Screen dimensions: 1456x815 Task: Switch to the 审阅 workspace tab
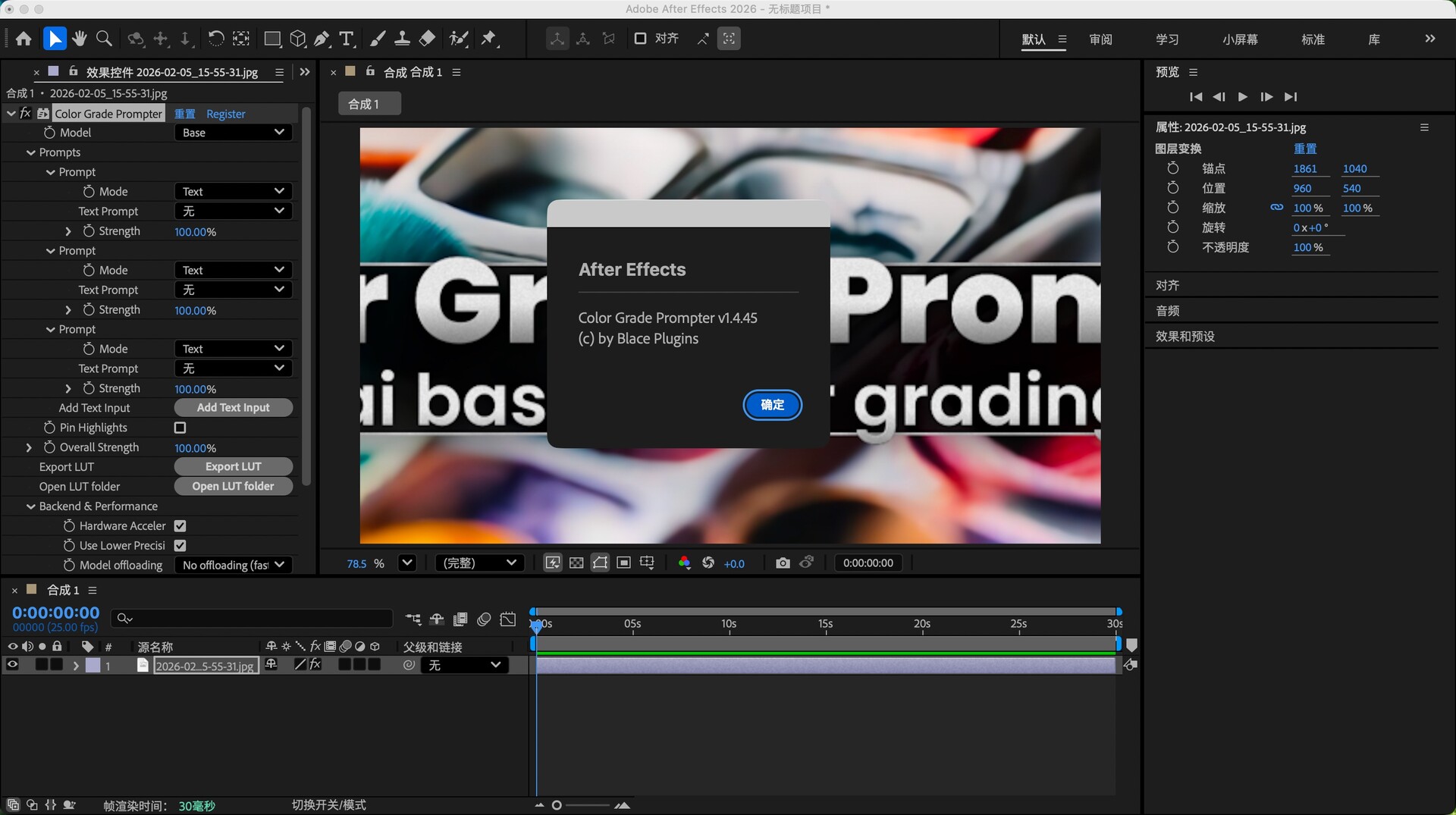[x=1100, y=39]
